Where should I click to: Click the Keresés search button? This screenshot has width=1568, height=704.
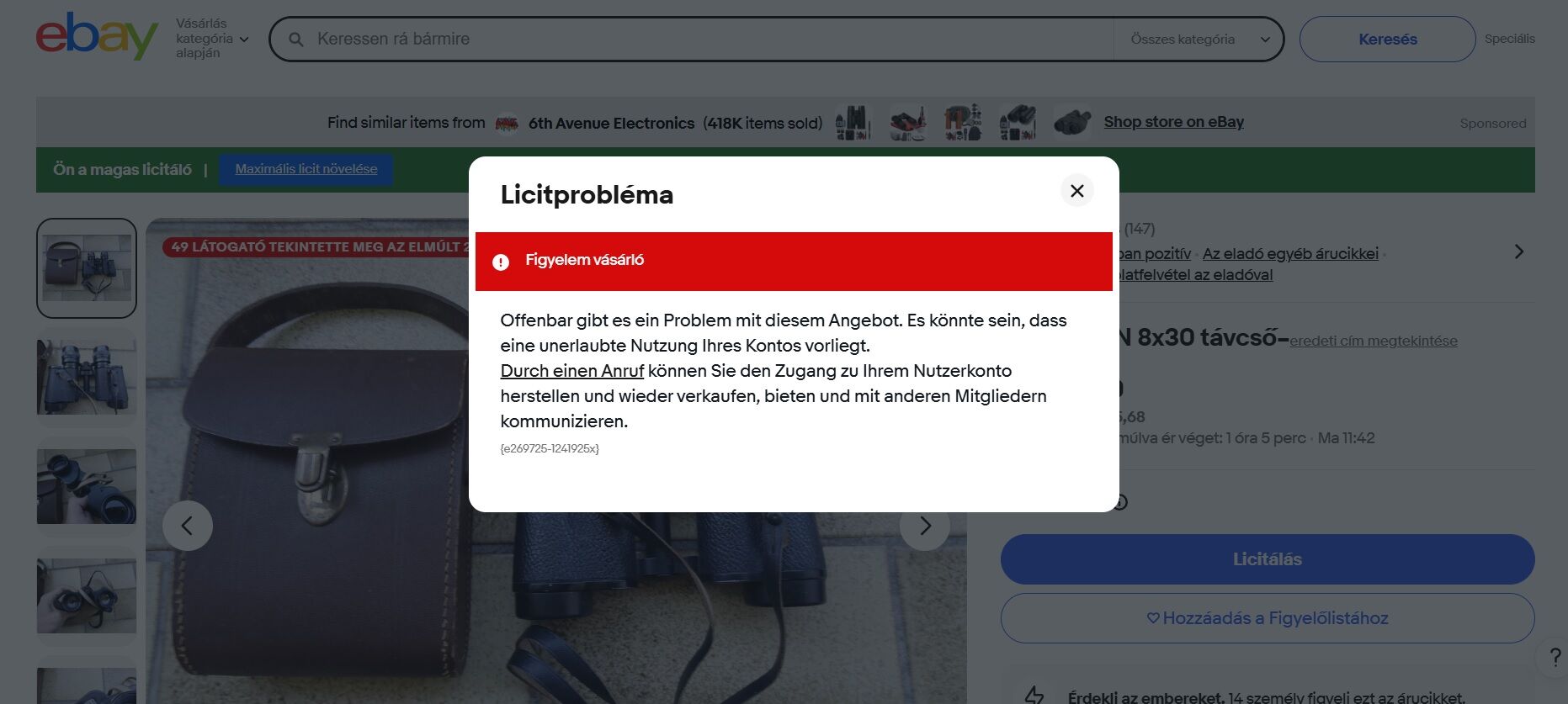click(x=1387, y=40)
